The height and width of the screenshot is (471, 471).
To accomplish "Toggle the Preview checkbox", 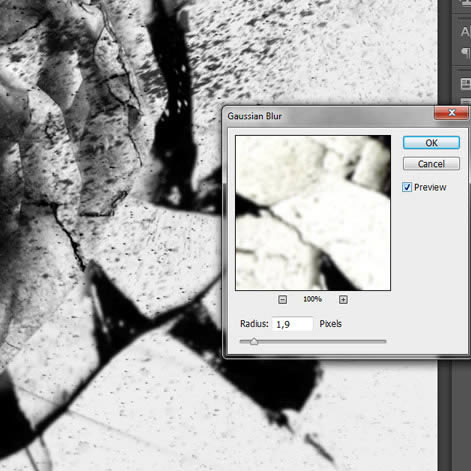I will coord(407,187).
